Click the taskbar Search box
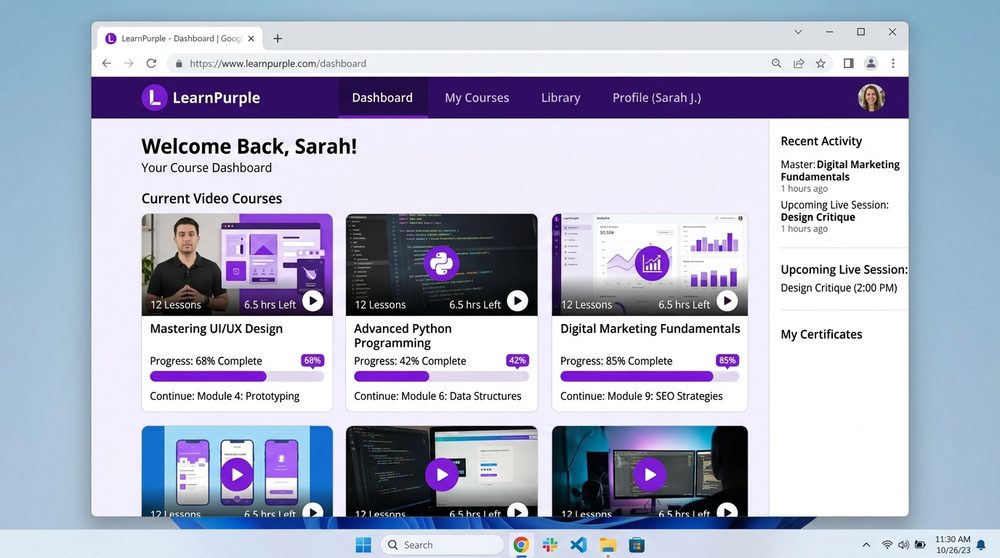The width and height of the screenshot is (1000, 558). [442, 545]
